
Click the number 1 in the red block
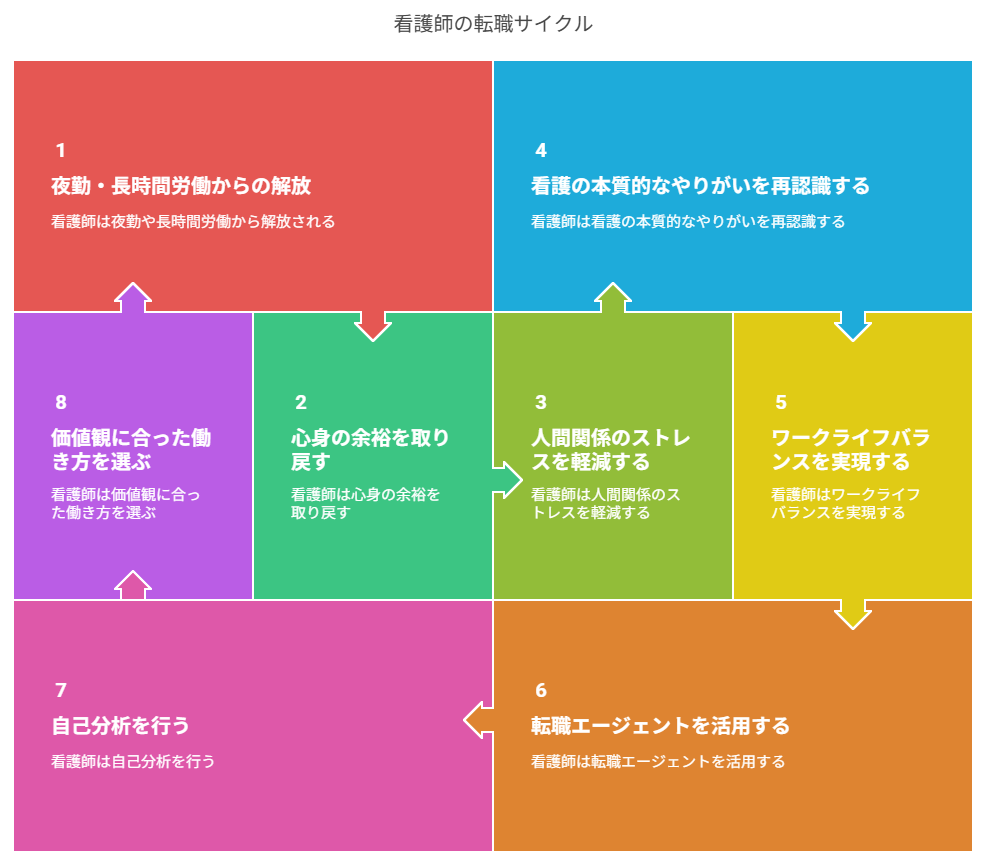click(60, 150)
